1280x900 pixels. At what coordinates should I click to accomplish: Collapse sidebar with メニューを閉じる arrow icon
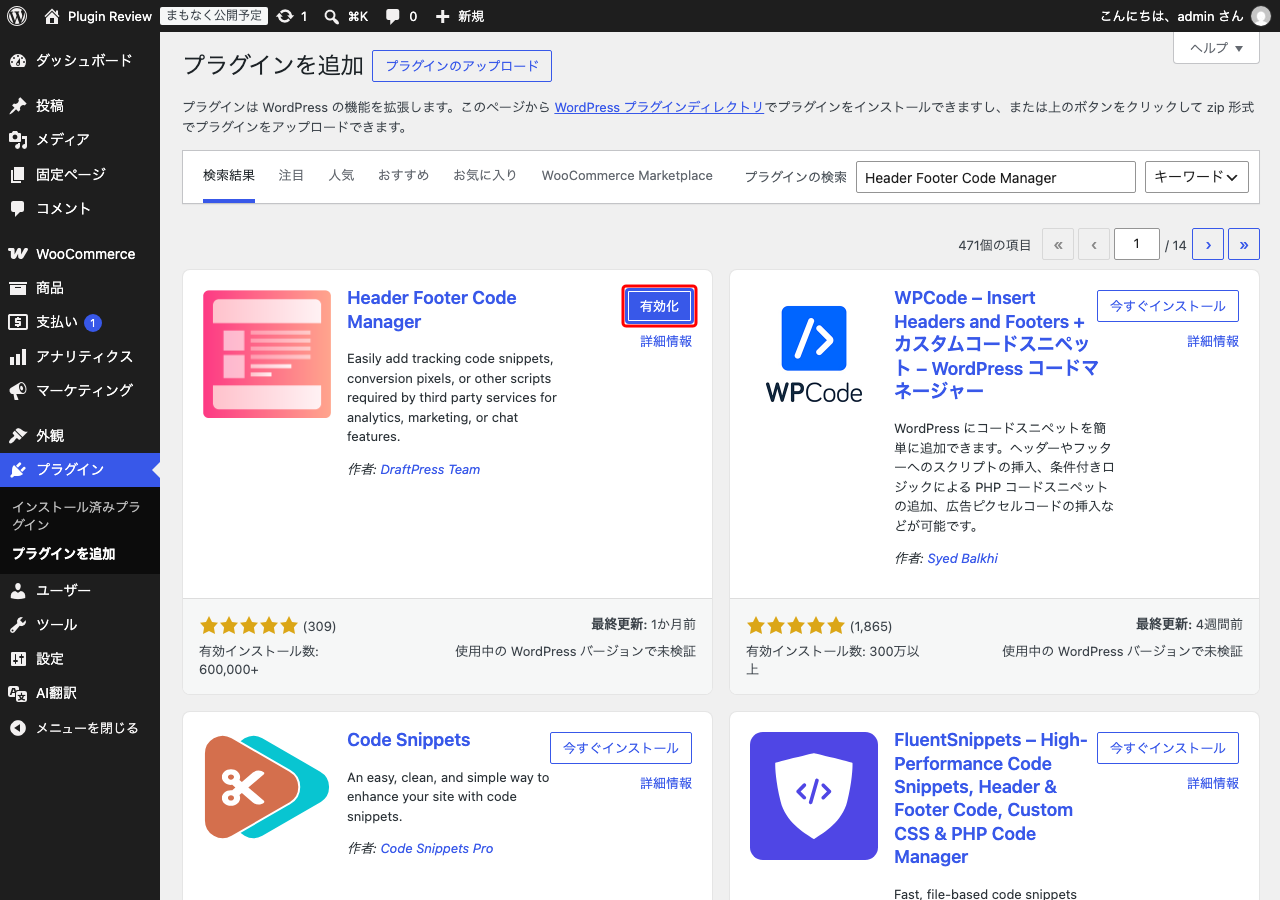tap(18, 728)
